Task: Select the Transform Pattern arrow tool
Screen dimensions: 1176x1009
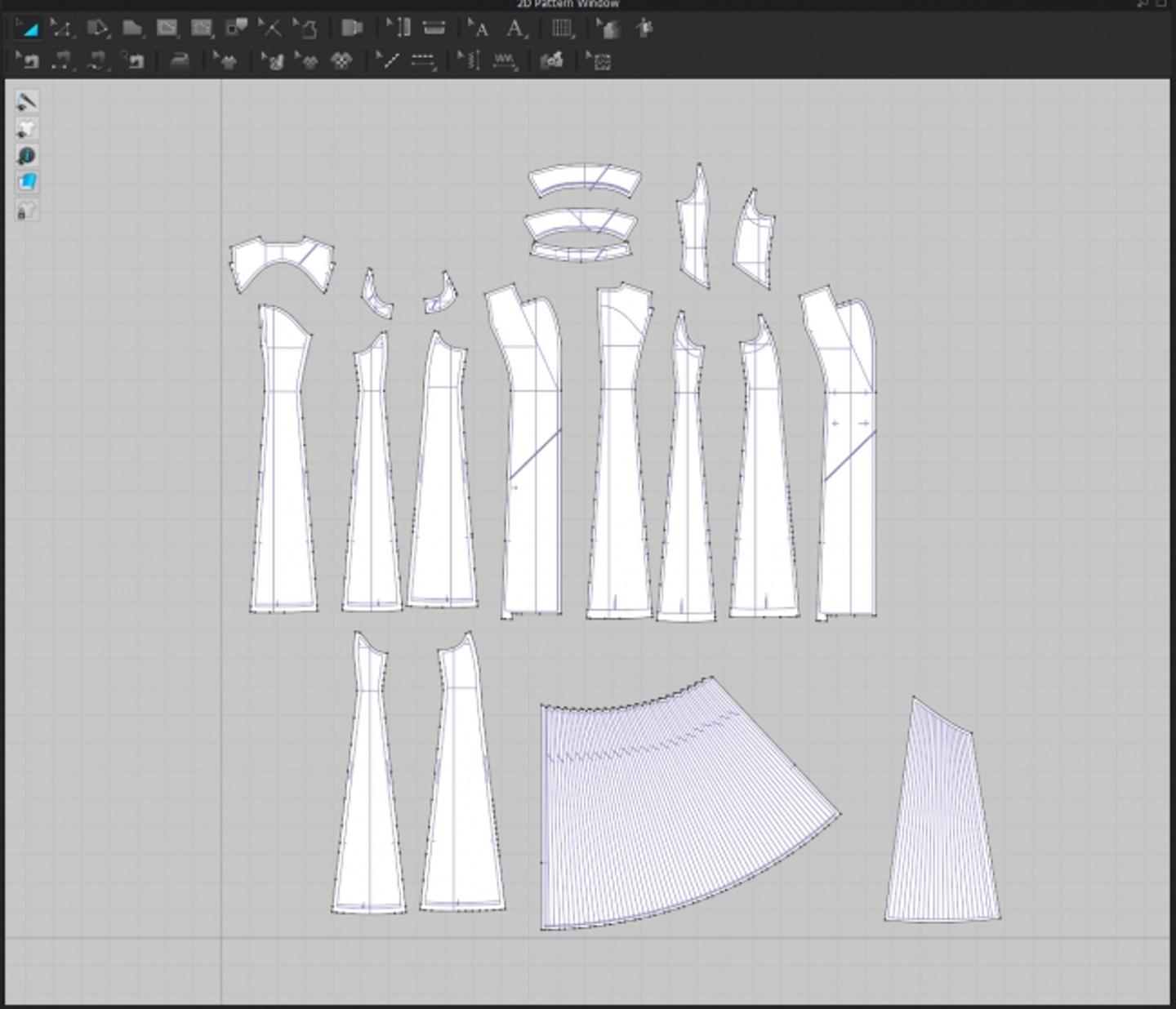Action: point(27,29)
